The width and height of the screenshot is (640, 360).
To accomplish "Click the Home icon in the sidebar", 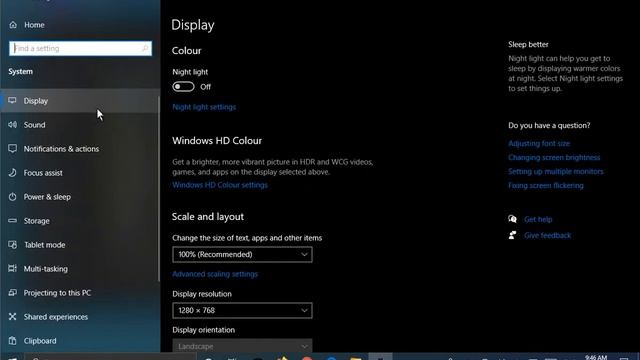I will [13, 25].
